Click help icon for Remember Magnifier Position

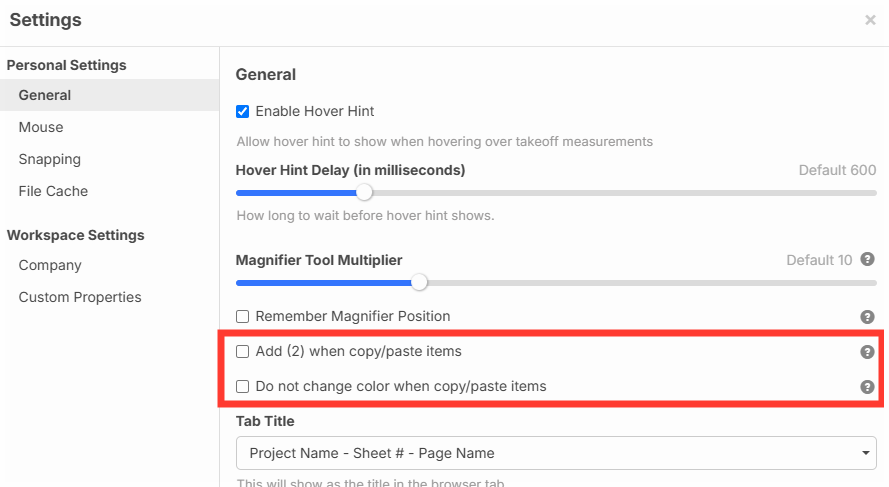pyautogui.click(x=867, y=317)
